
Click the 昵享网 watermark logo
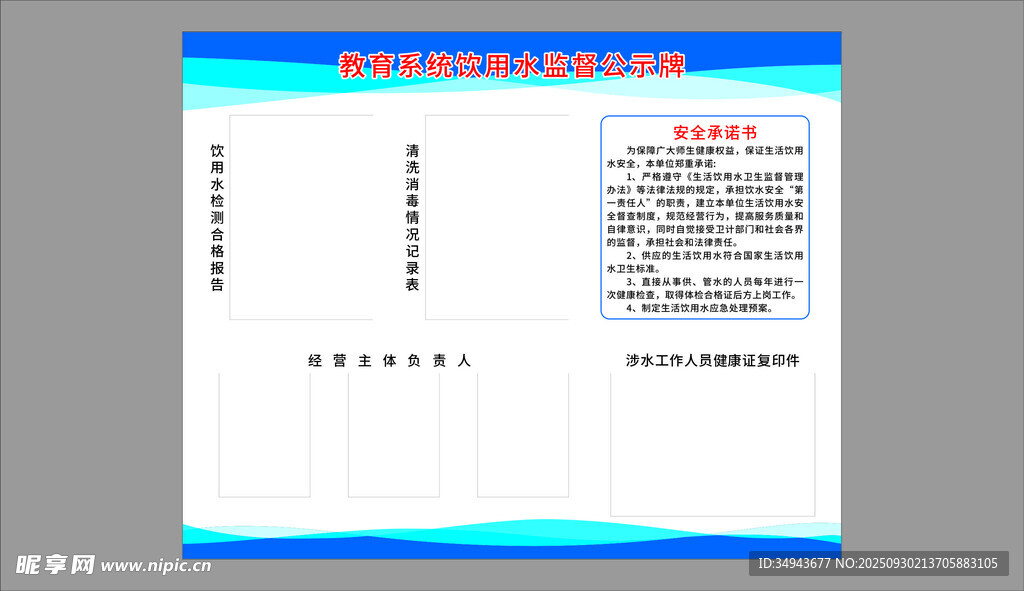coord(55,564)
